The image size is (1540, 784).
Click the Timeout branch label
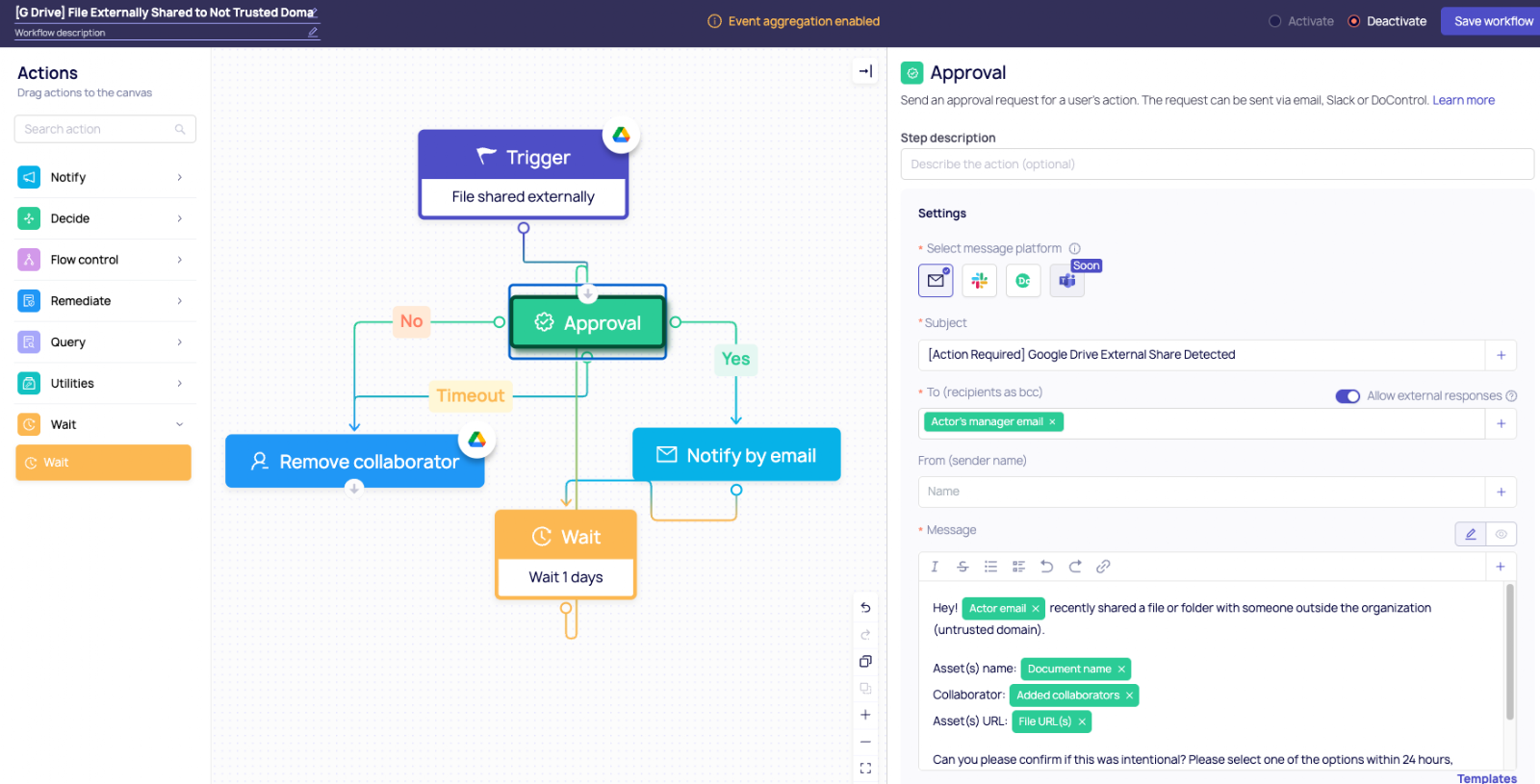point(470,395)
